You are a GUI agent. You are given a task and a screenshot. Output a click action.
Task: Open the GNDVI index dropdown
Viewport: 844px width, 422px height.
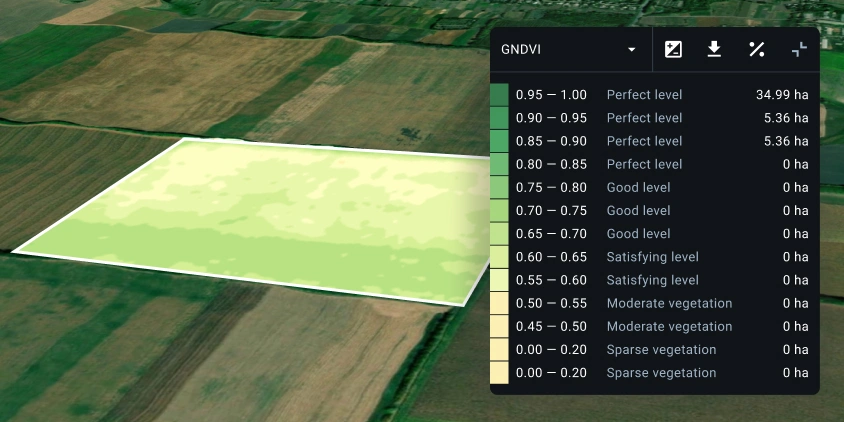point(570,50)
